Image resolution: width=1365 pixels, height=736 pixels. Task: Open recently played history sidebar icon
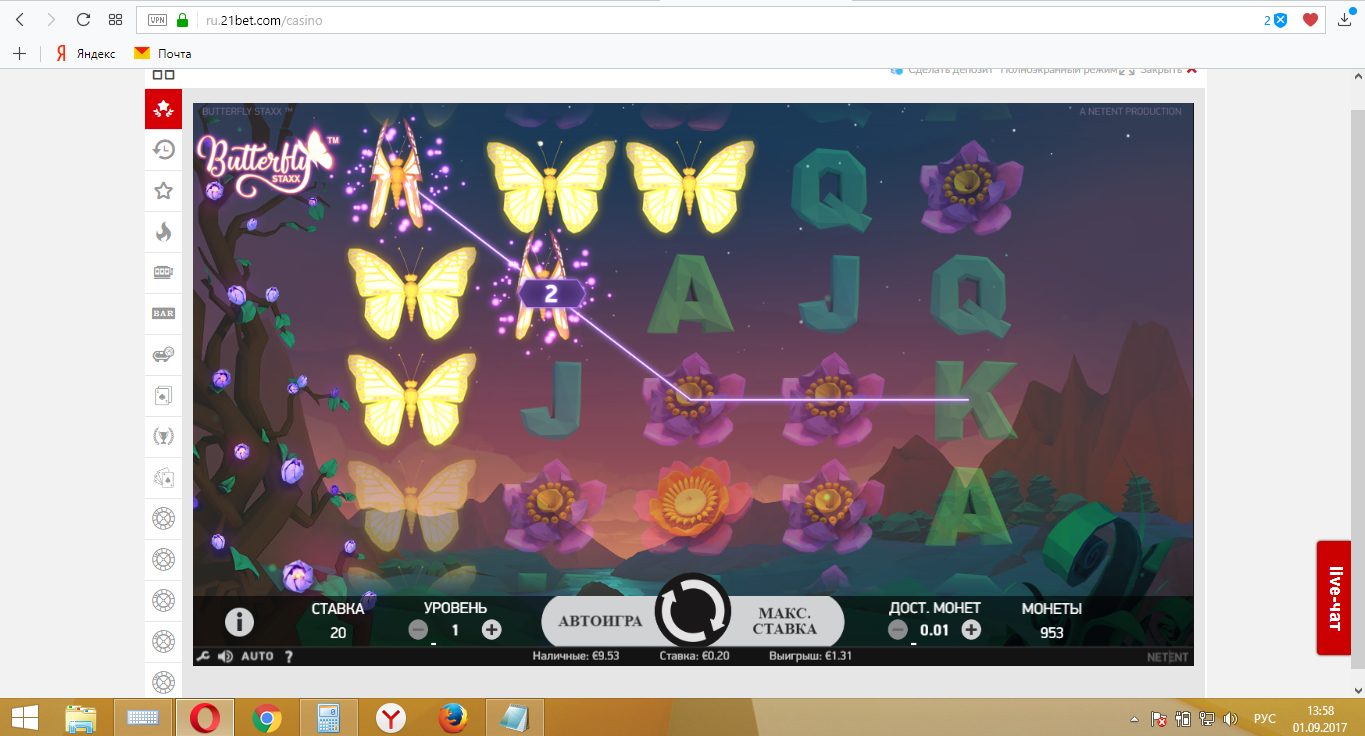point(163,150)
